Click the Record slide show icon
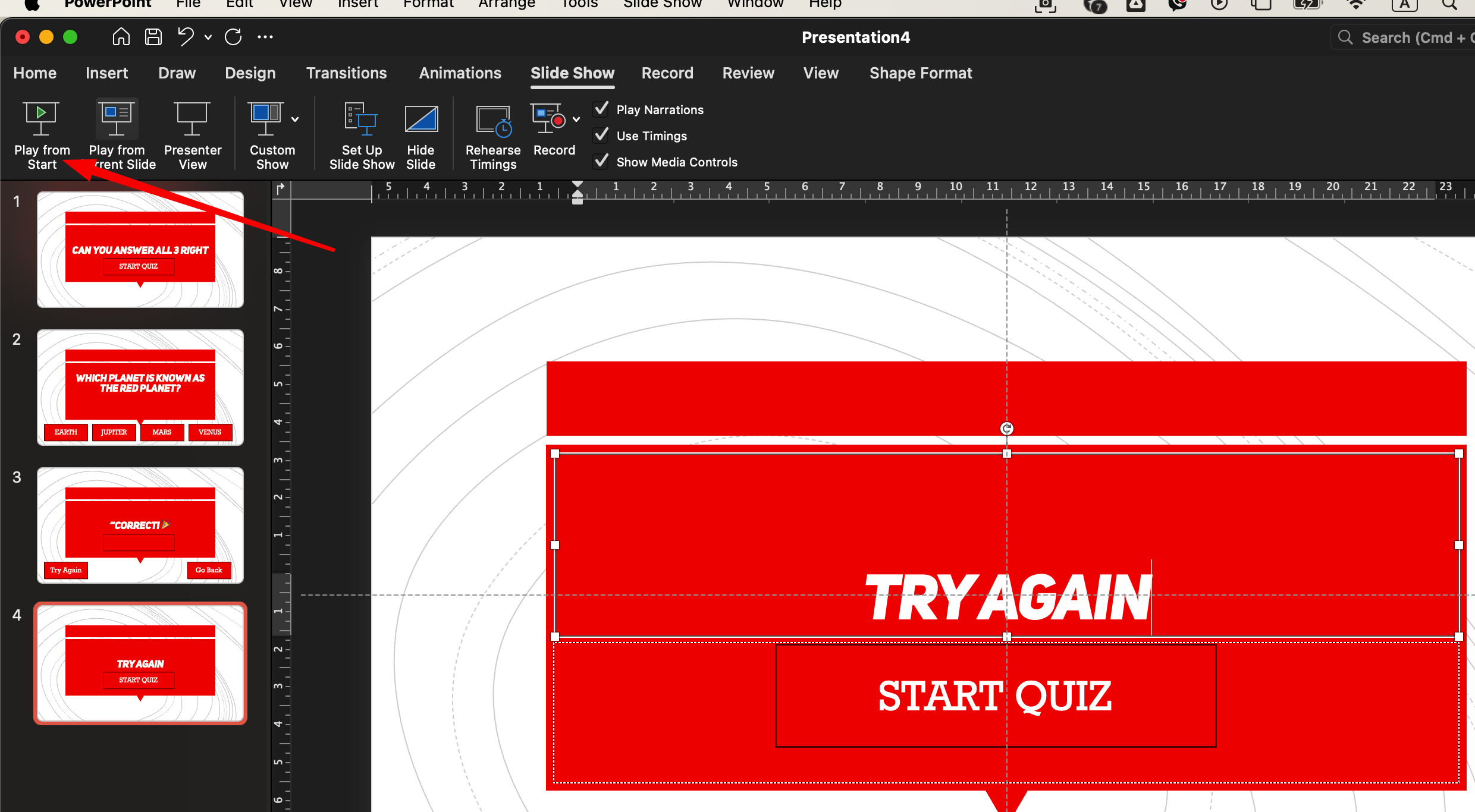The image size is (1475, 812). [548, 118]
